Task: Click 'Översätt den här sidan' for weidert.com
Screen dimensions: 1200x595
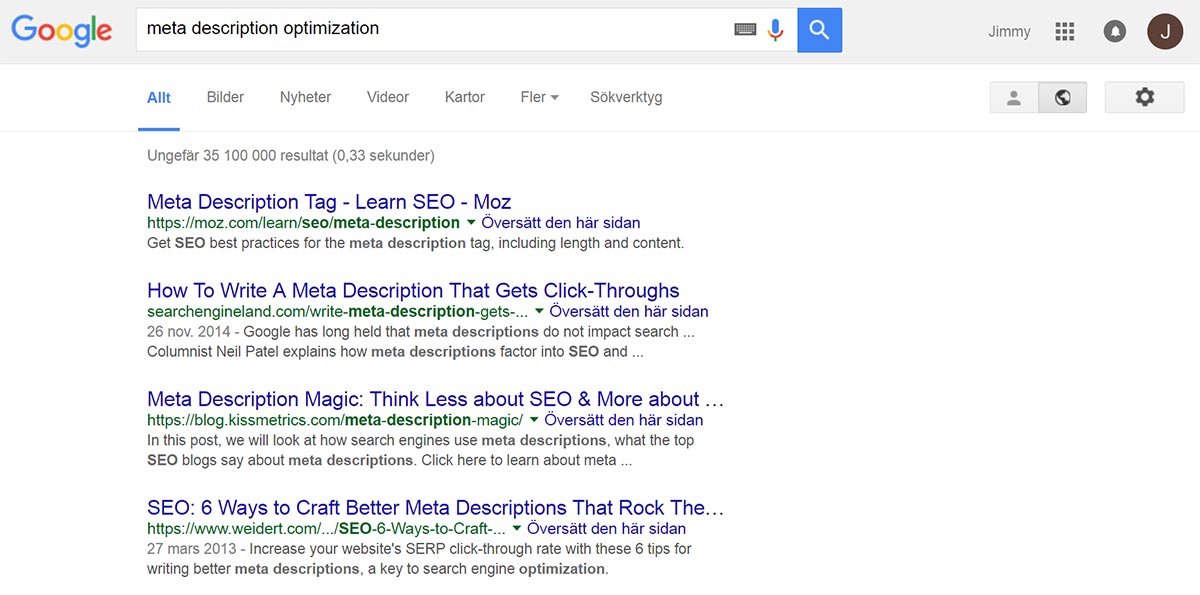Action: click(x=606, y=529)
